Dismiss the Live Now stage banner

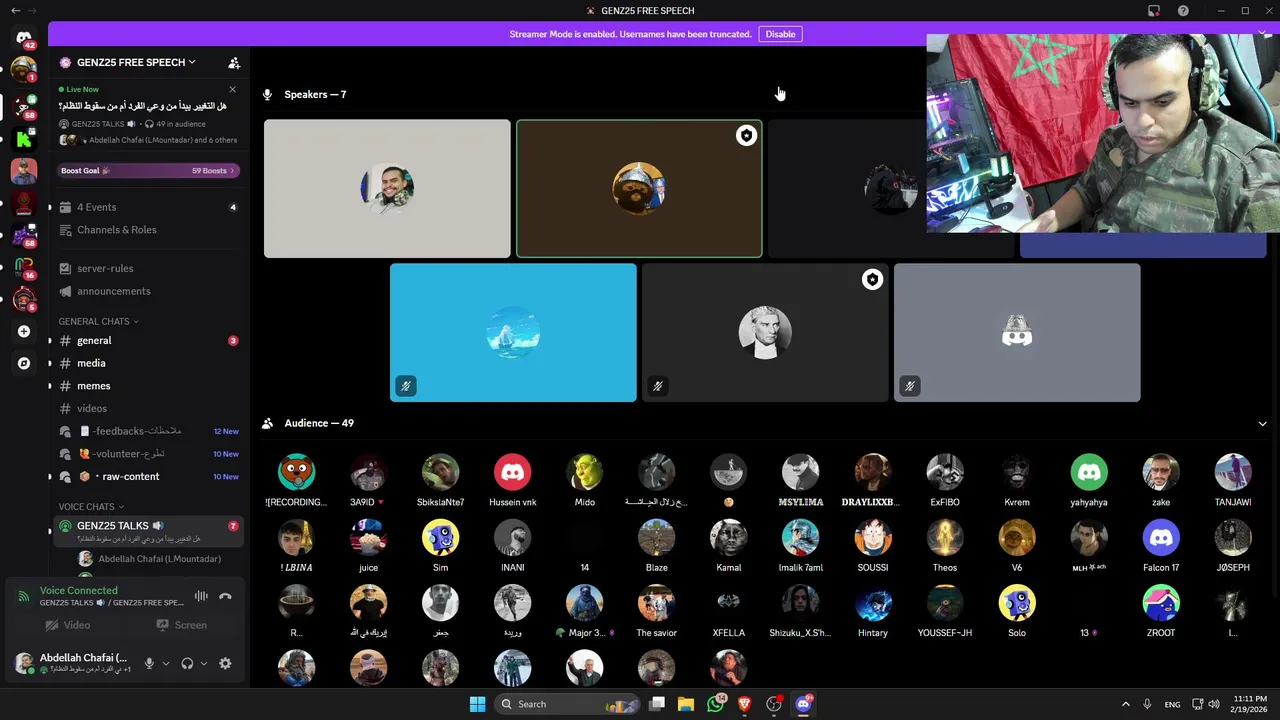232,89
